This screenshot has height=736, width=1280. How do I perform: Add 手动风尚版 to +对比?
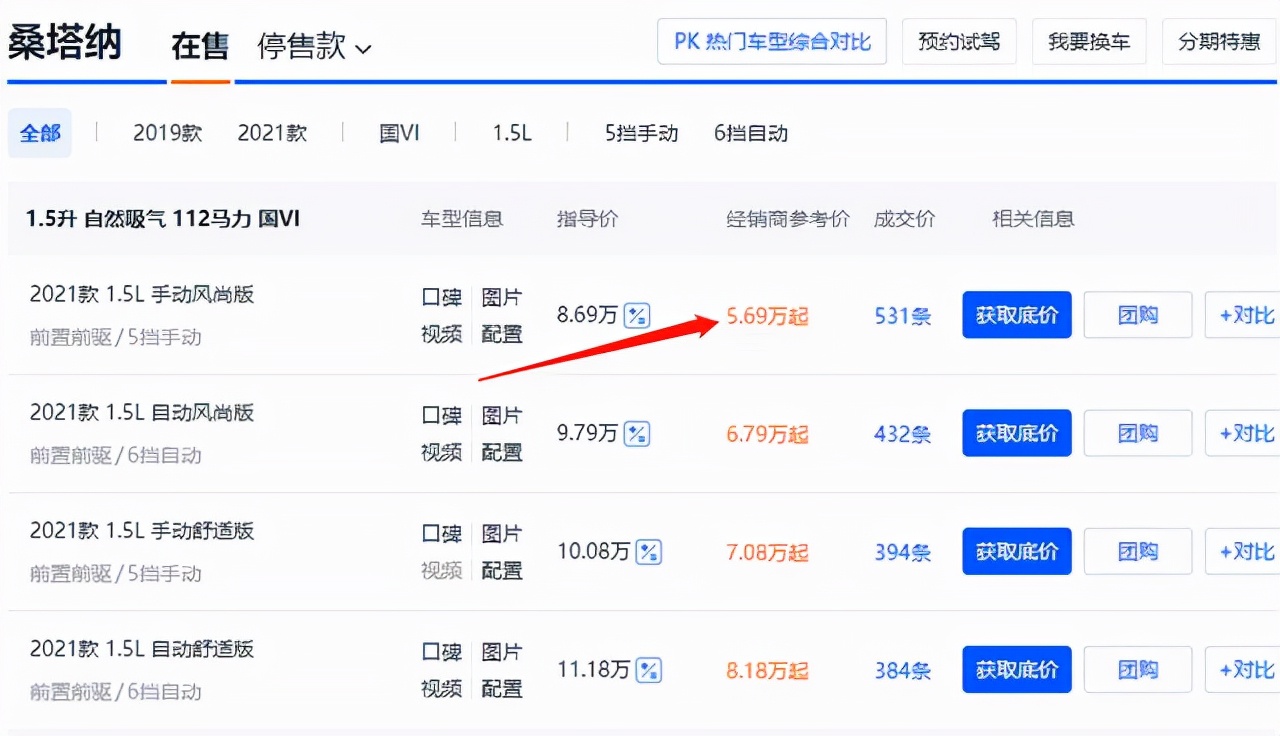point(1243,315)
